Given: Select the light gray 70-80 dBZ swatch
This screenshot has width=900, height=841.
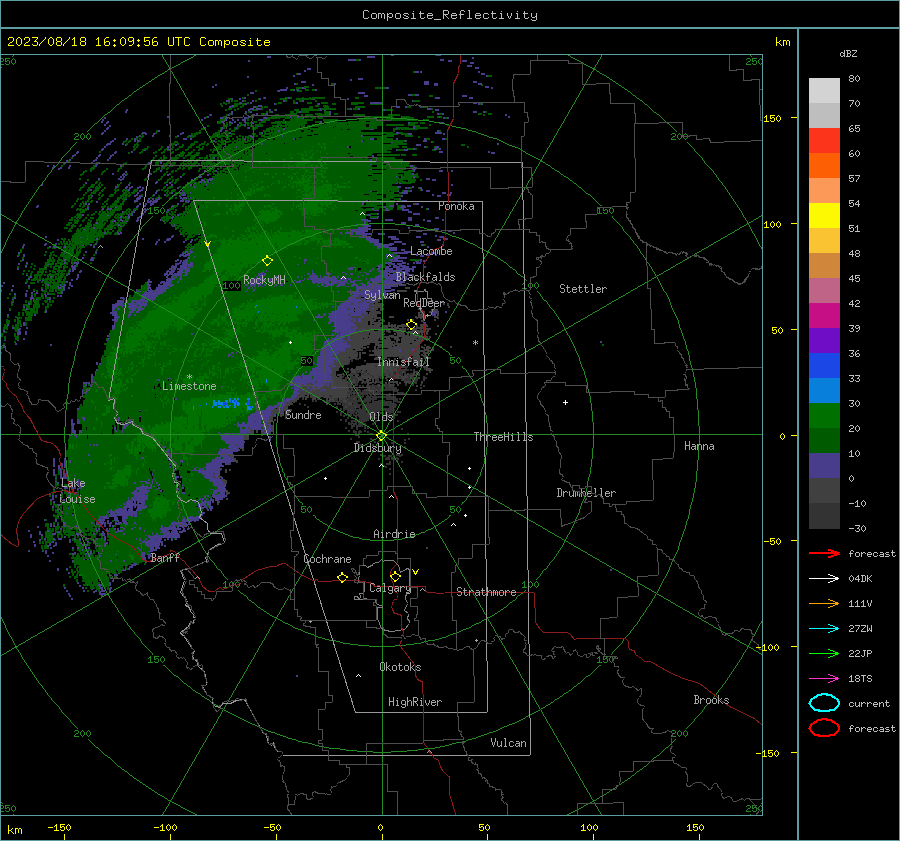Looking at the screenshot, I should 824,91.
